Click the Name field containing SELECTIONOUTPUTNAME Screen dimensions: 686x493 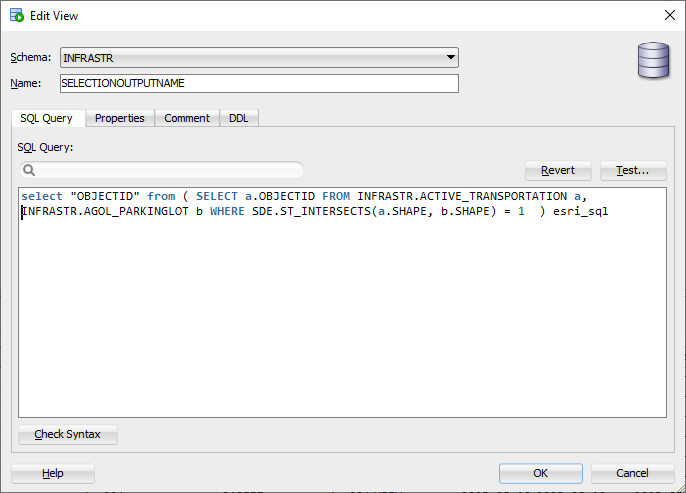259,84
